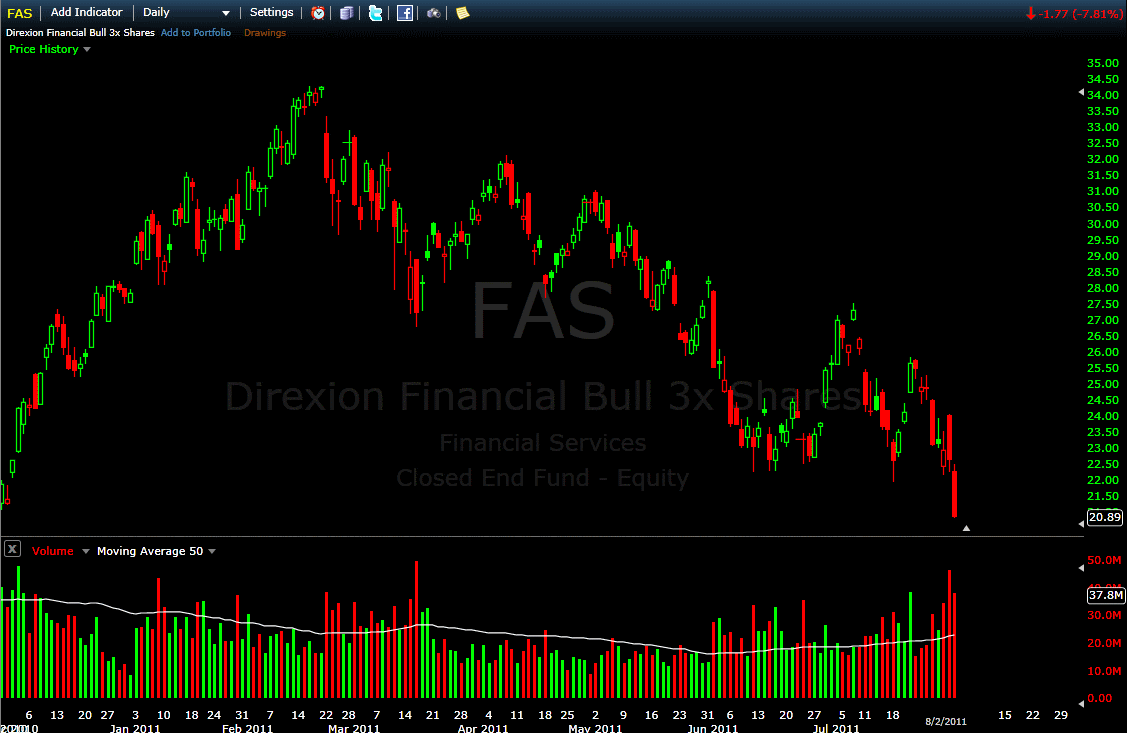Click the Direxion Financial Bull 3x Shares name
Screen dimensions: 1127x733
[x=80, y=32]
